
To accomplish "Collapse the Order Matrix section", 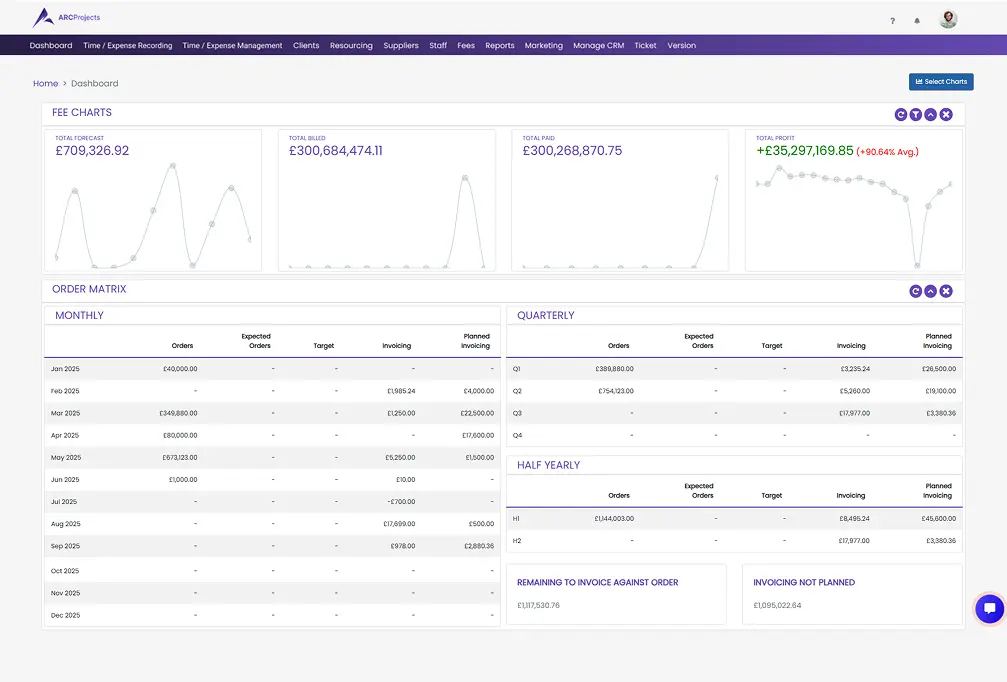I will coord(930,291).
